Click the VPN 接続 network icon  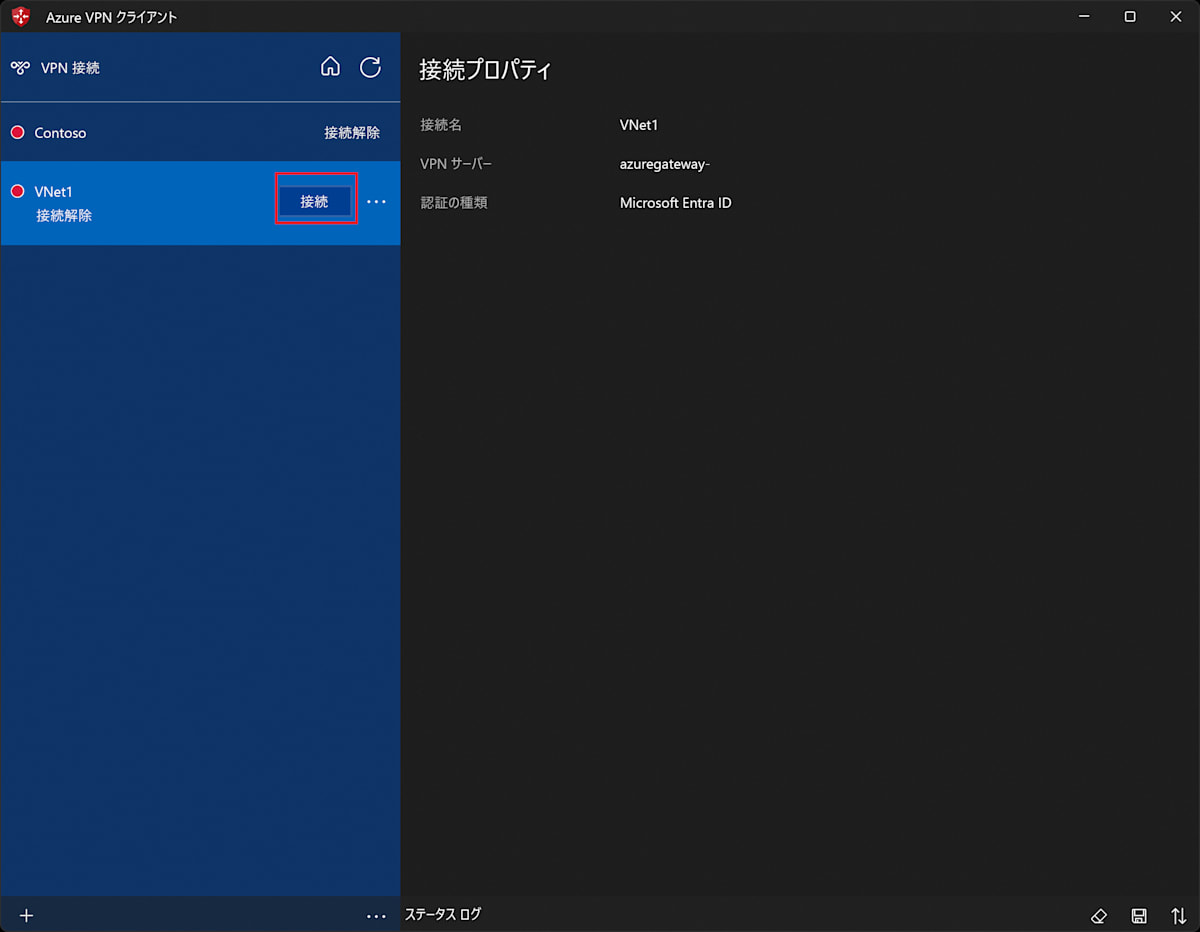(x=20, y=68)
